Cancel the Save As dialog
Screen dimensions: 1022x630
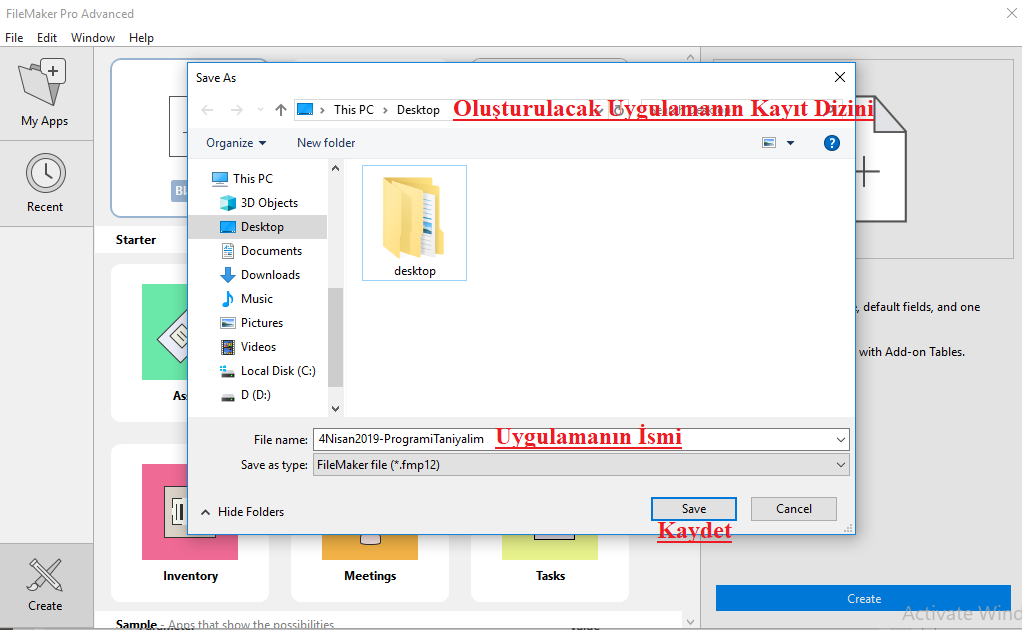793,509
